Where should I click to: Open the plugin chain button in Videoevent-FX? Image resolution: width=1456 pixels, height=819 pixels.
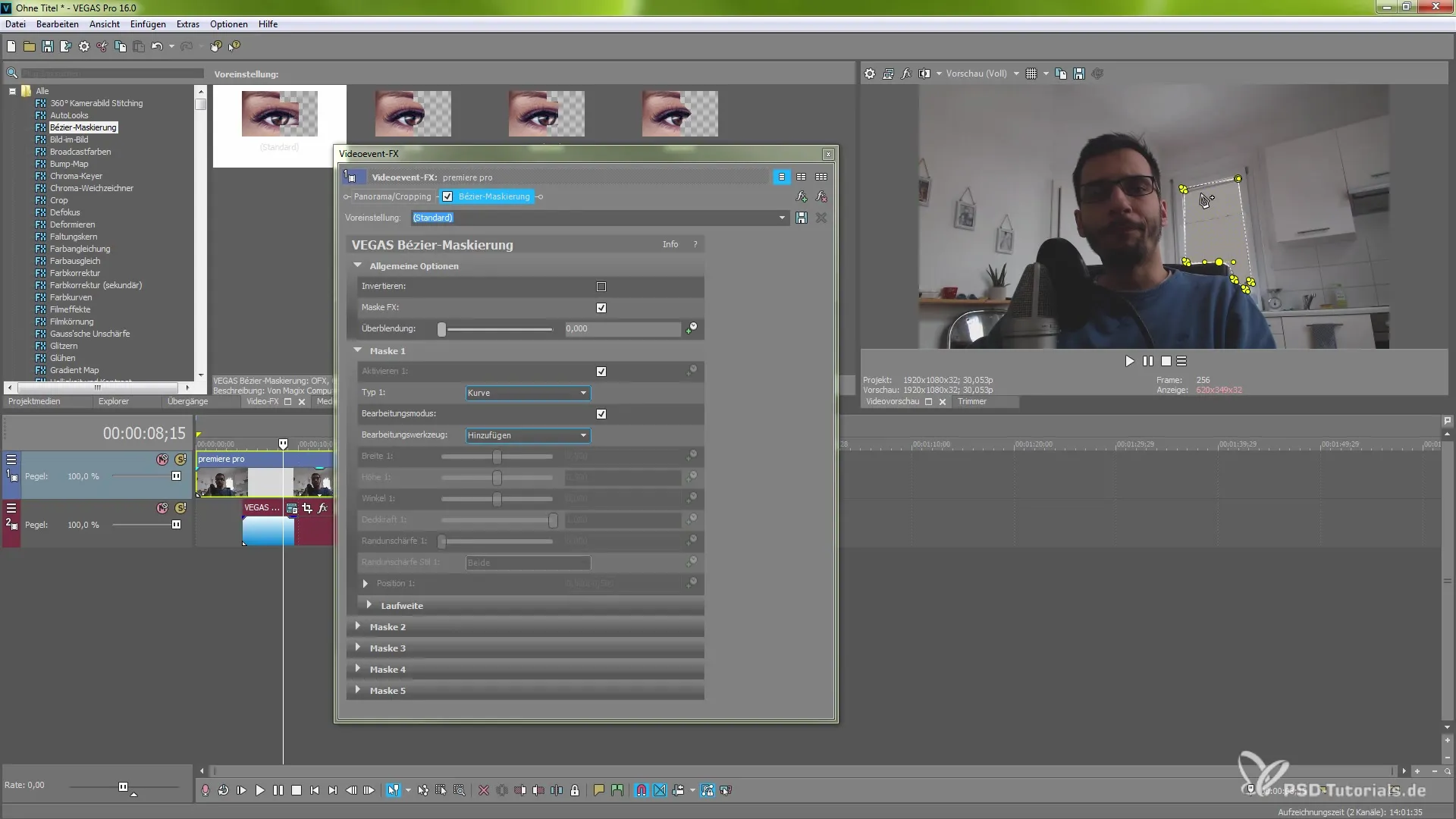[802, 196]
